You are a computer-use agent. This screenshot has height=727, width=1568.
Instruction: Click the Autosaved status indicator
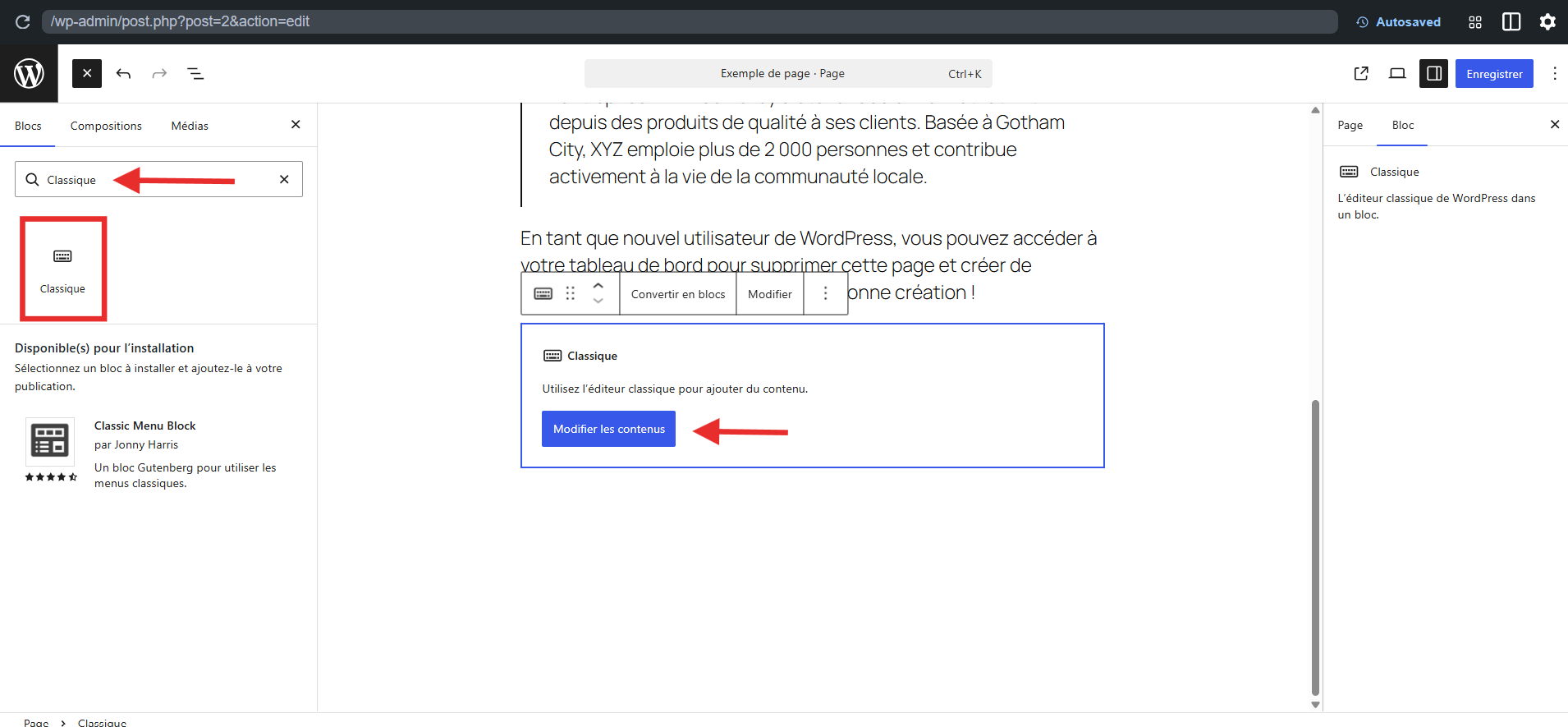click(x=1398, y=22)
